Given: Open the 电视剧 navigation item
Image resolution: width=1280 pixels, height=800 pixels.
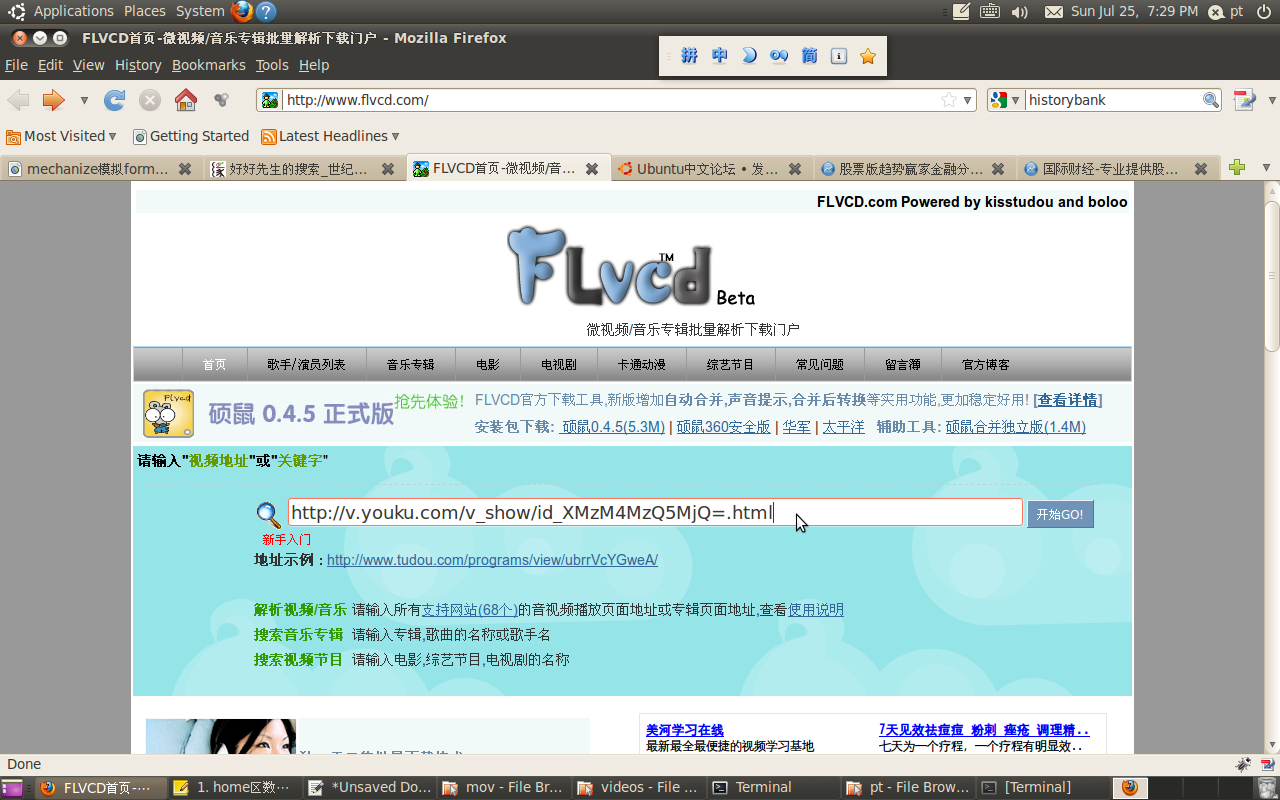Looking at the screenshot, I should pos(558,365).
